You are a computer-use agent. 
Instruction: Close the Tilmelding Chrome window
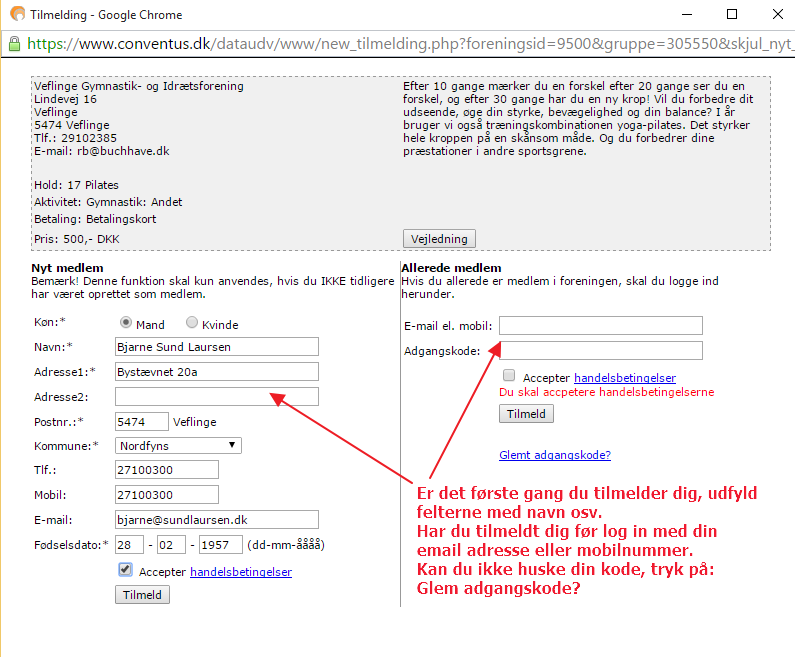(x=778, y=14)
